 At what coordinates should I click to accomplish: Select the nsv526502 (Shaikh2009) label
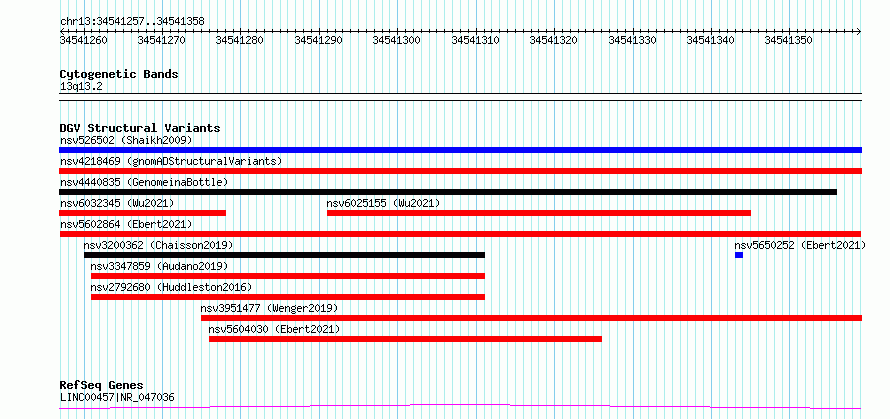(126, 140)
